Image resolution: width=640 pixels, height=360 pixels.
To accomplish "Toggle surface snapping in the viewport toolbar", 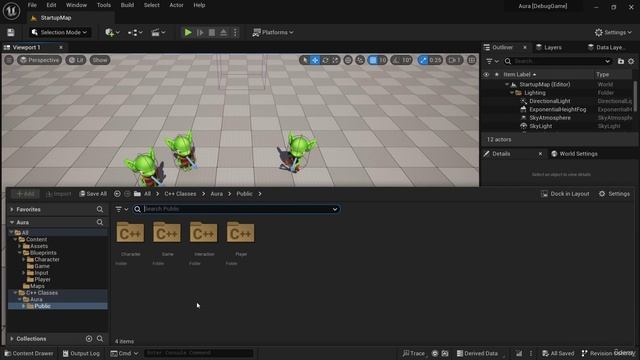I will coord(360,60).
